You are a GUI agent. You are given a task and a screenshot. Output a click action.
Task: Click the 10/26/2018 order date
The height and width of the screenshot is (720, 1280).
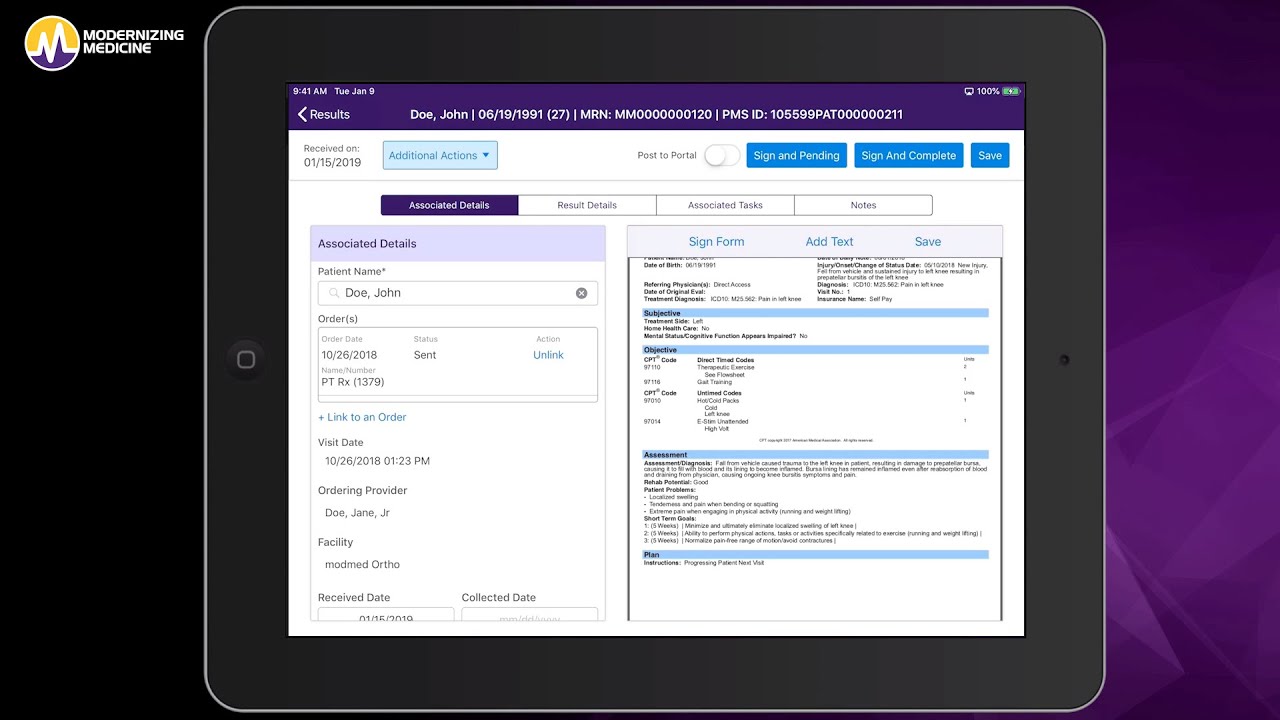pos(349,355)
